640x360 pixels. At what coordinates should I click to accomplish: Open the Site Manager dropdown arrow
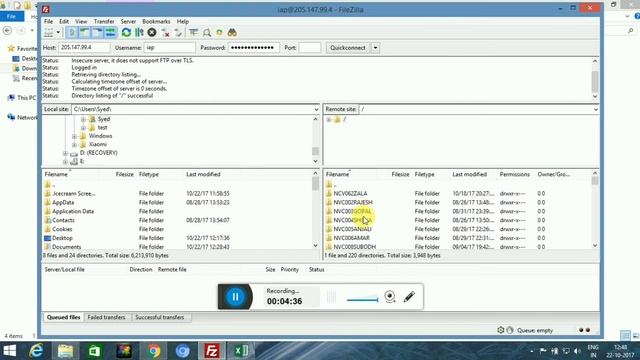pyautogui.click(x=58, y=32)
